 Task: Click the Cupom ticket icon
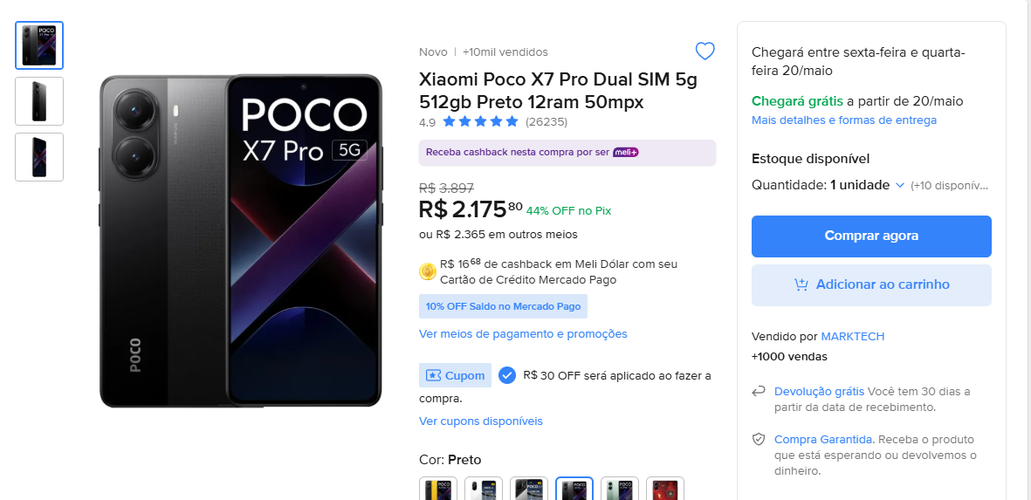coord(433,376)
